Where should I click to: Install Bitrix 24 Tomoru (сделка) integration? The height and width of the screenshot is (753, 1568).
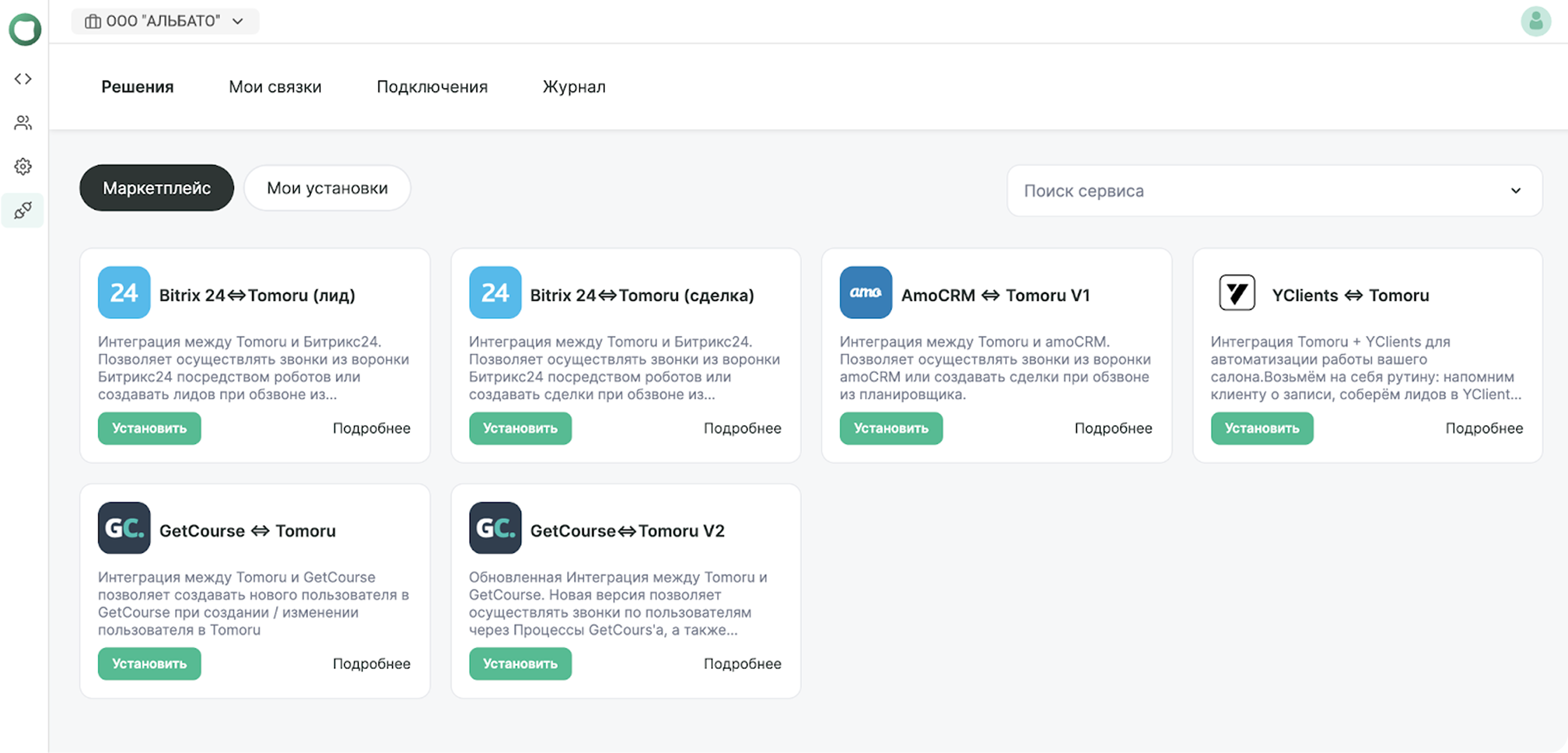(x=520, y=428)
